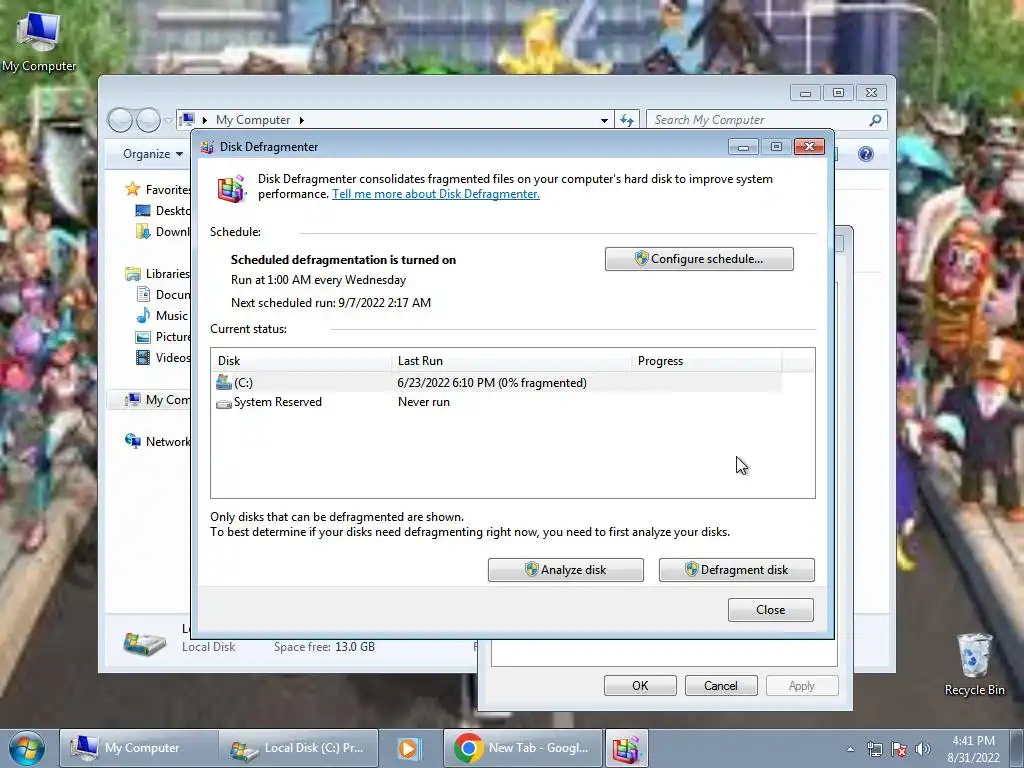Click the computer icon in the address bar
Screen dimensions: 1024x768
[x=187, y=120]
